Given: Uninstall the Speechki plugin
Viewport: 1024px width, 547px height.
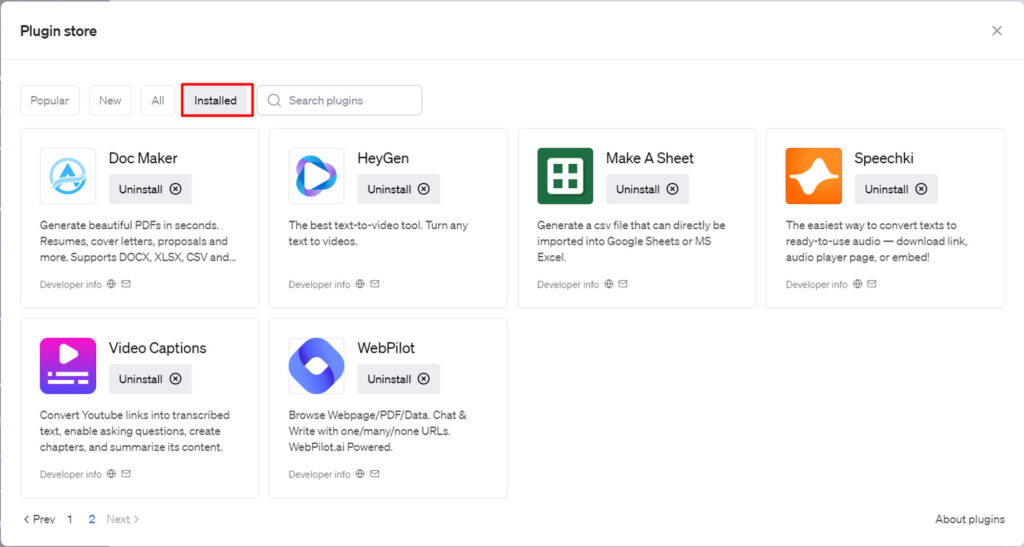Looking at the screenshot, I should point(896,189).
